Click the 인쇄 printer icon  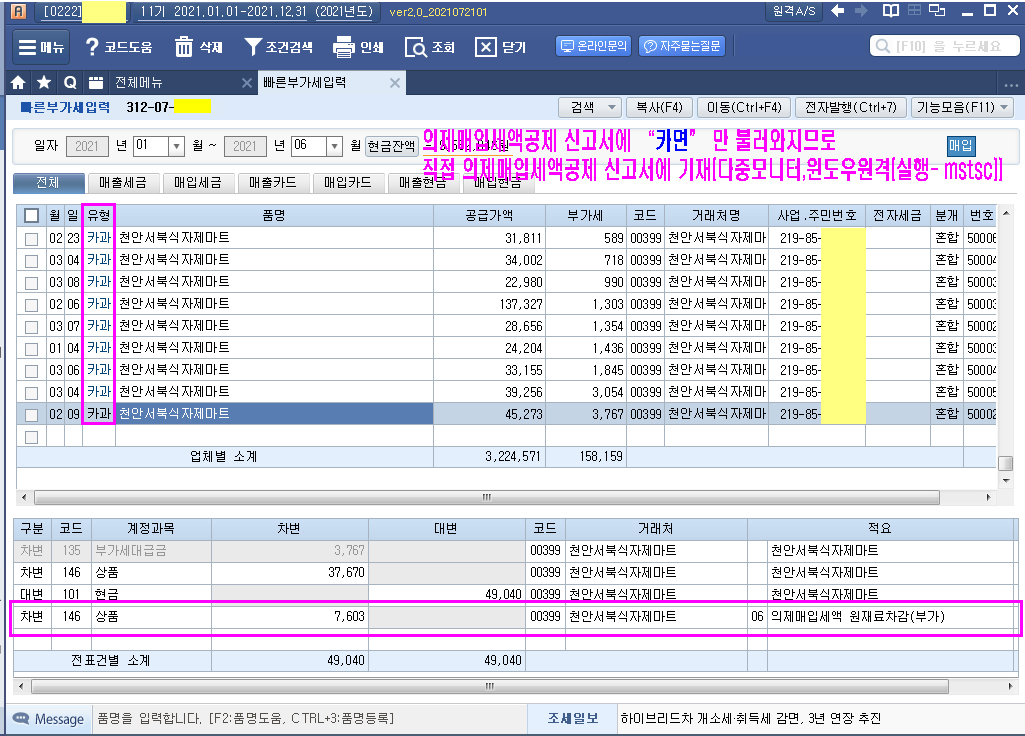pos(344,47)
